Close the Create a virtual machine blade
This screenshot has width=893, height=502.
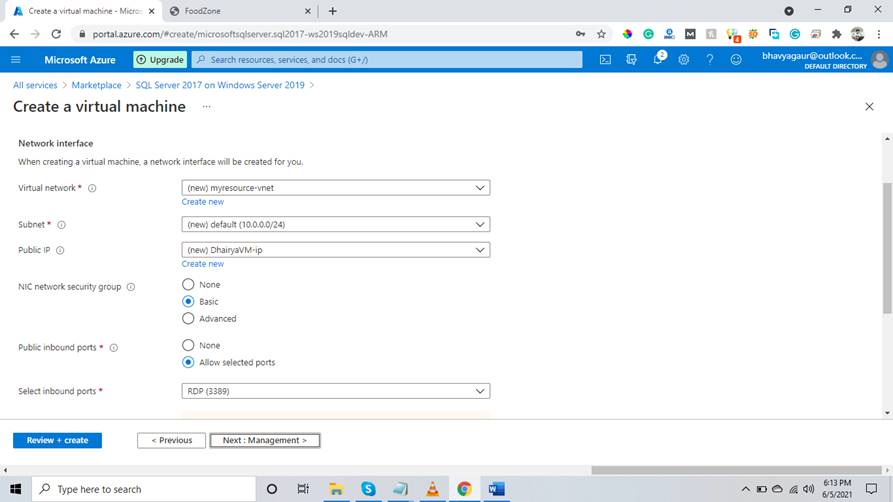point(869,107)
